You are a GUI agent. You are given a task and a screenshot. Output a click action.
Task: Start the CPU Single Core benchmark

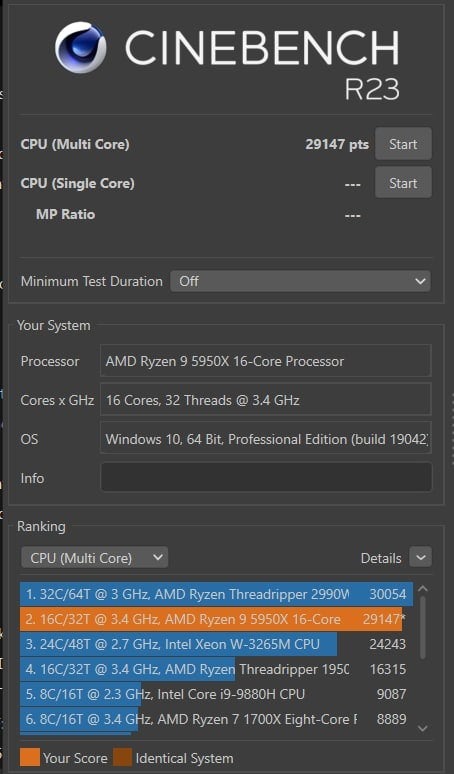coord(403,183)
